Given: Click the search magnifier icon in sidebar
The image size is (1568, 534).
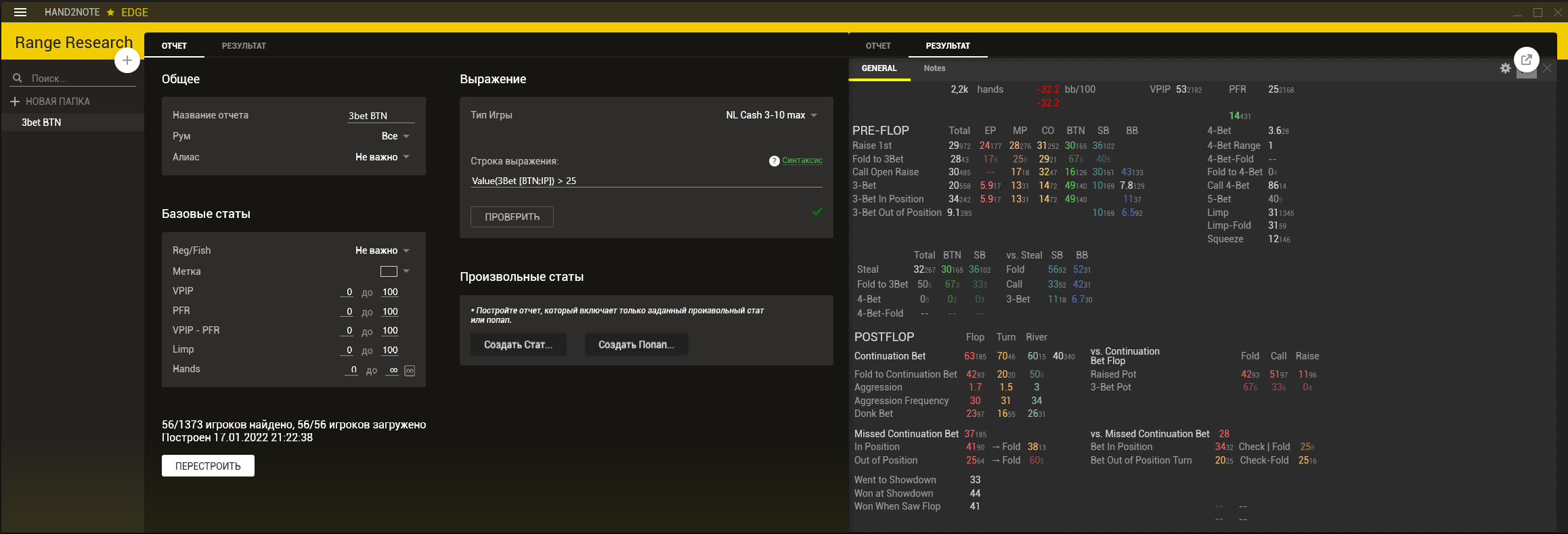Looking at the screenshot, I should tap(18, 79).
